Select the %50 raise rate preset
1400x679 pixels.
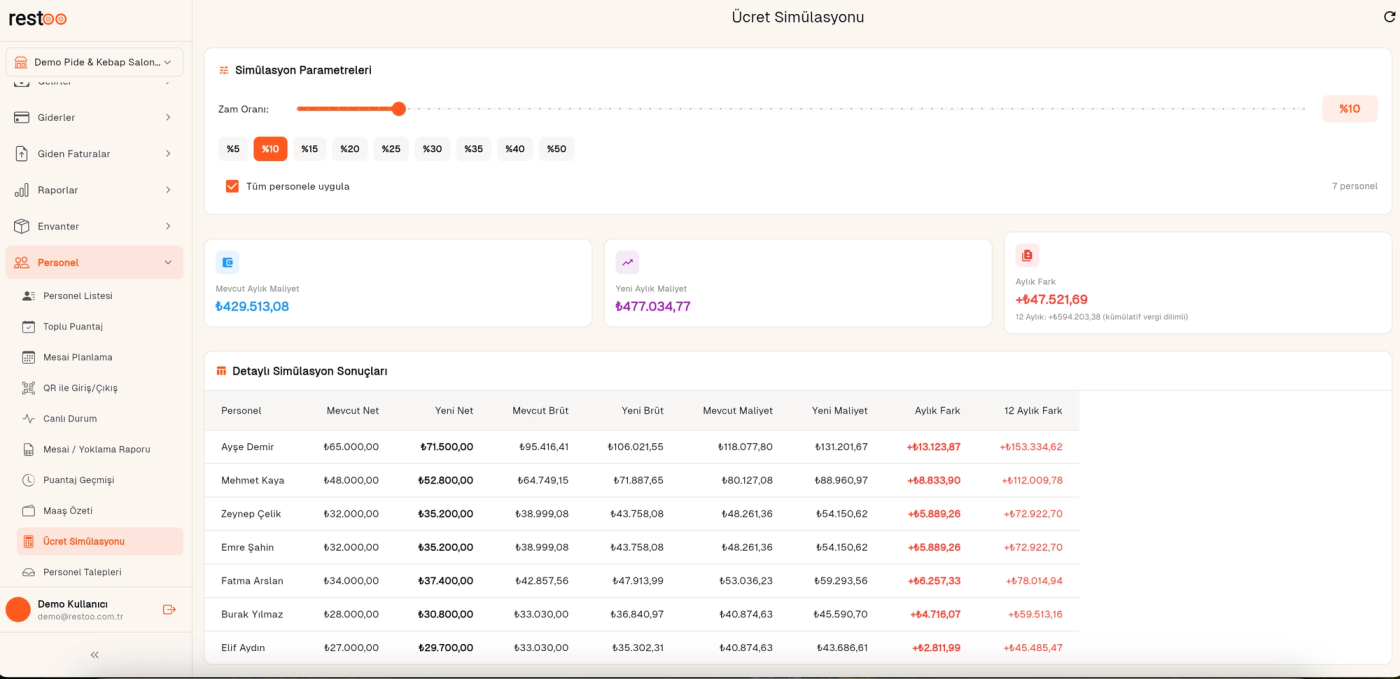click(x=557, y=149)
